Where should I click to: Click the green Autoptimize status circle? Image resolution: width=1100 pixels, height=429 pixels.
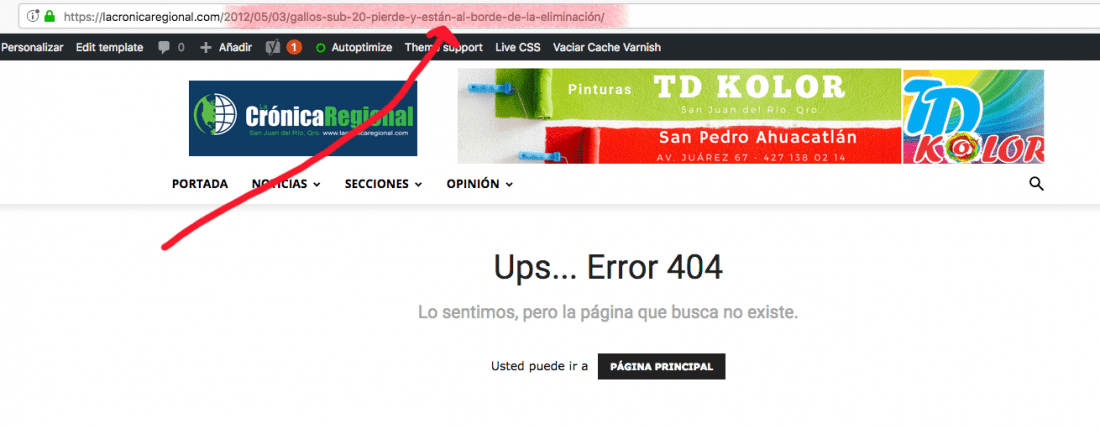point(321,48)
